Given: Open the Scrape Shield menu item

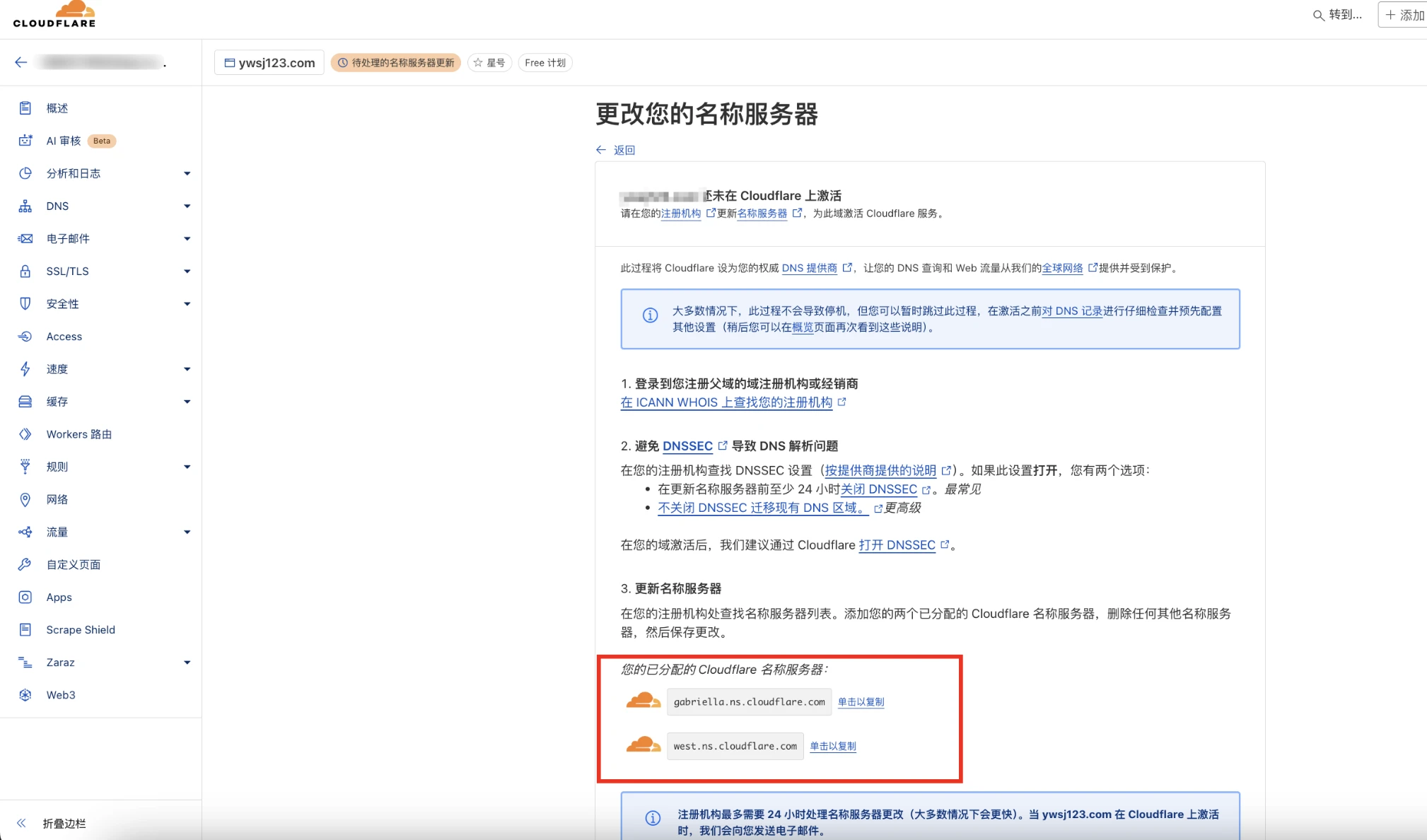Looking at the screenshot, I should (81, 629).
